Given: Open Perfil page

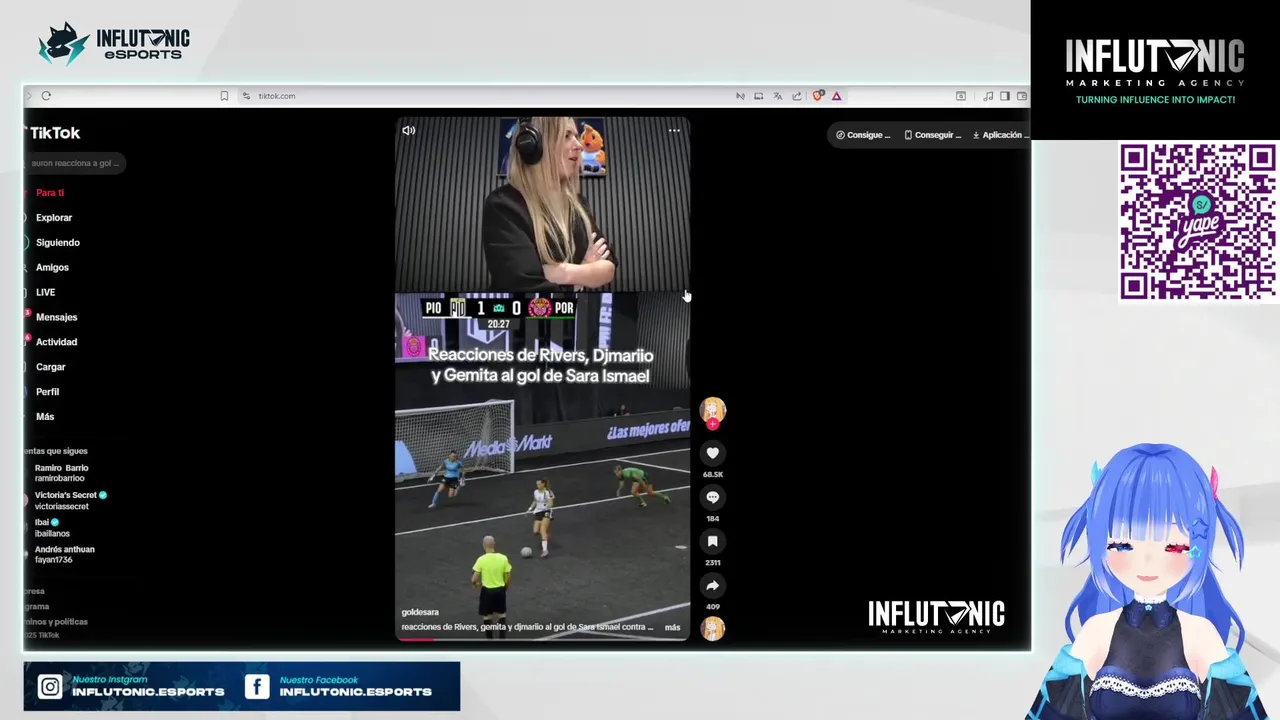Looking at the screenshot, I should tap(47, 392).
